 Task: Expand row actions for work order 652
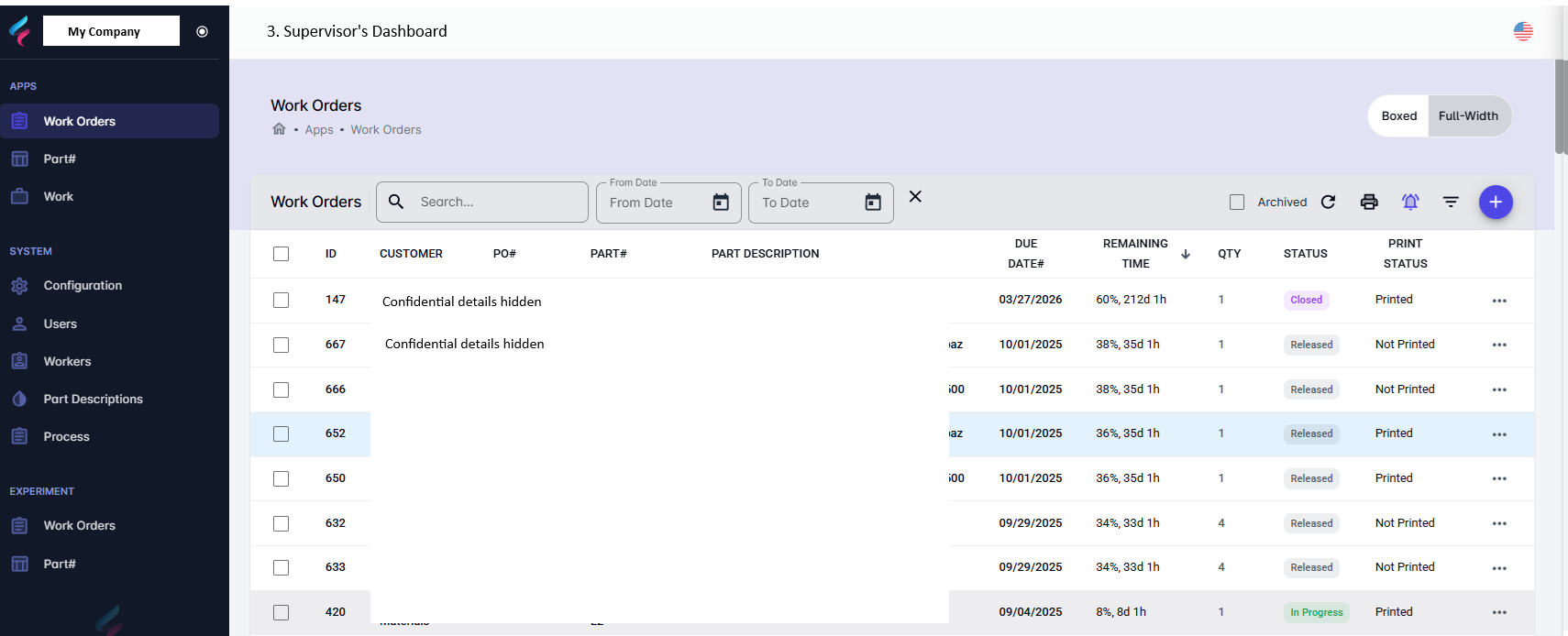pos(1499,434)
